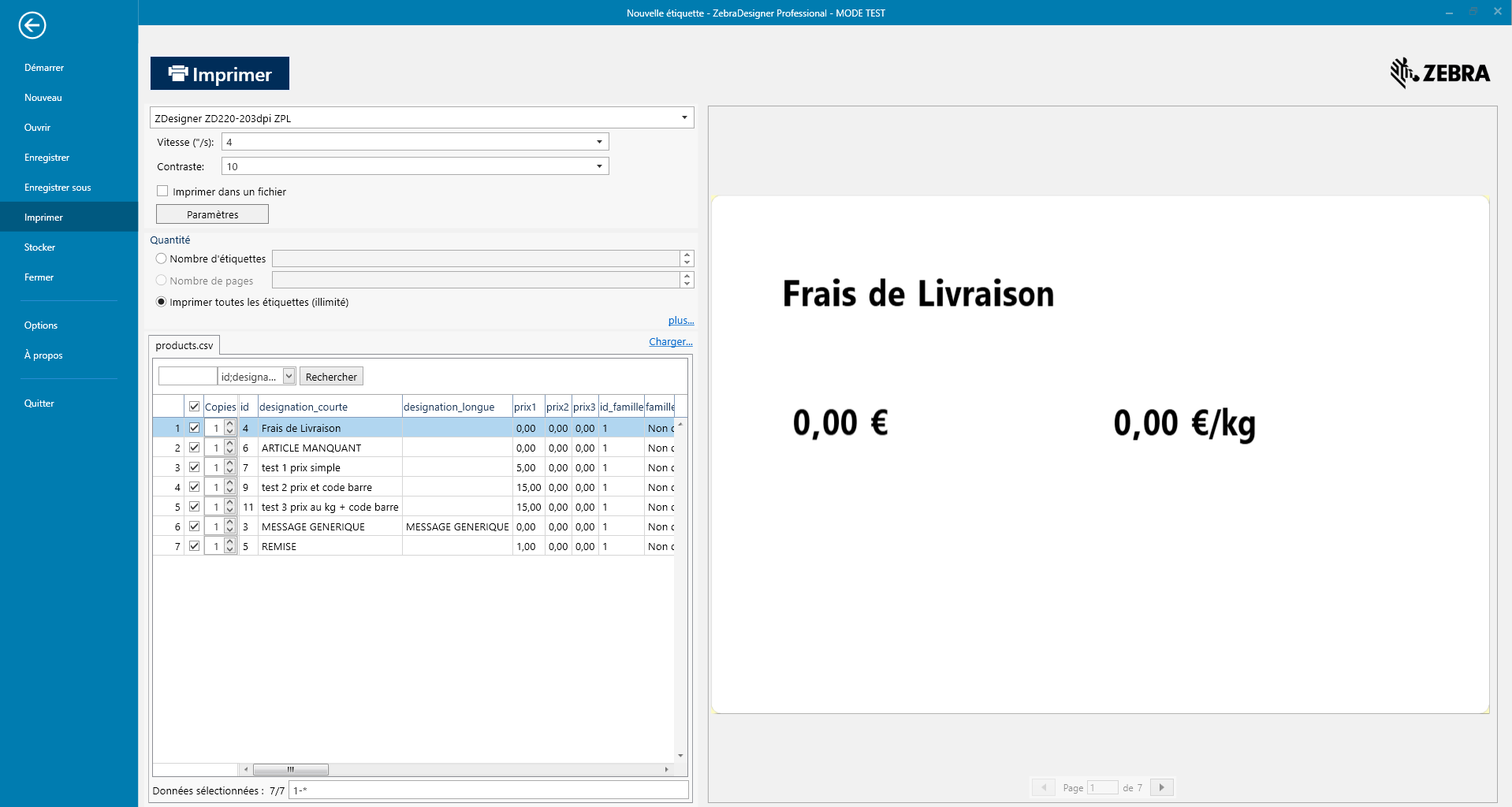1512x807 pixels.
Task: Click the Charger... link
Action: coord(670,342)
